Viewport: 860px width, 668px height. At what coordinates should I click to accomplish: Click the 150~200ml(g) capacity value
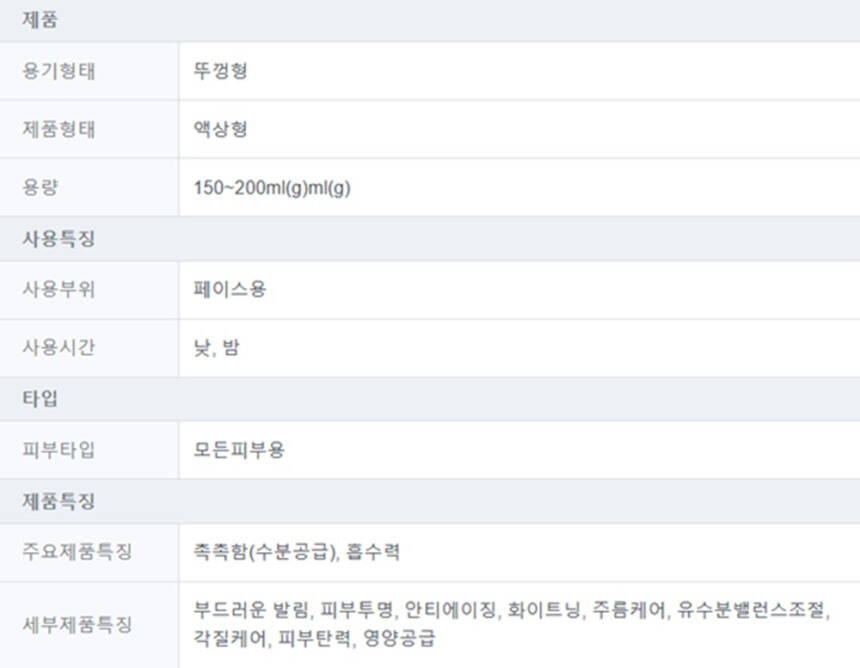(272, 188)
